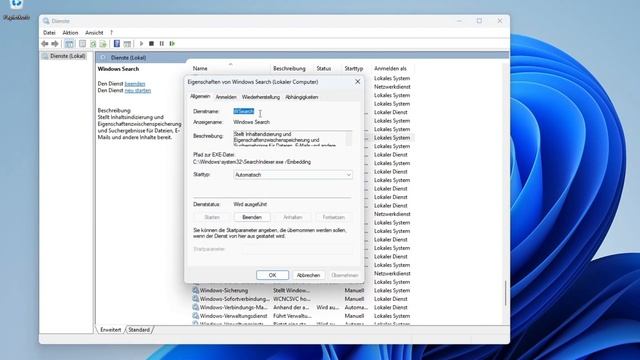Open the Datei menu
Screen dimensions: 640x360
tap(49, 33)
